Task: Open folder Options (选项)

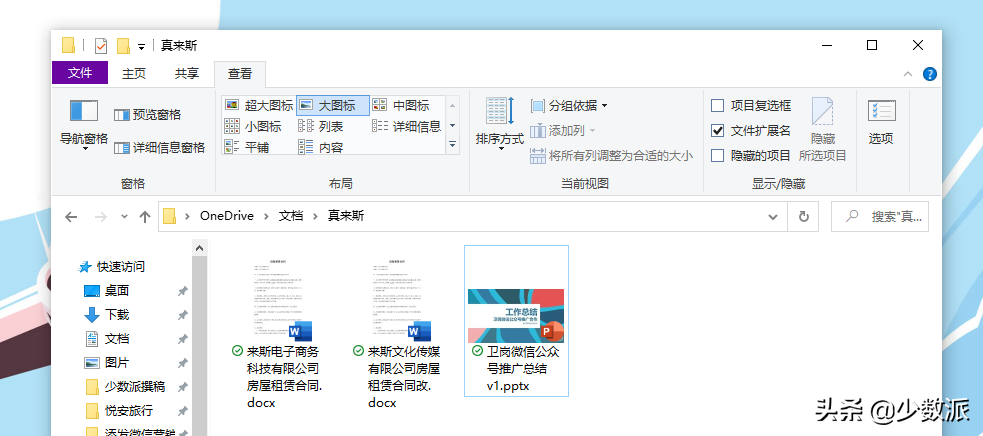Action: (881, 122)
